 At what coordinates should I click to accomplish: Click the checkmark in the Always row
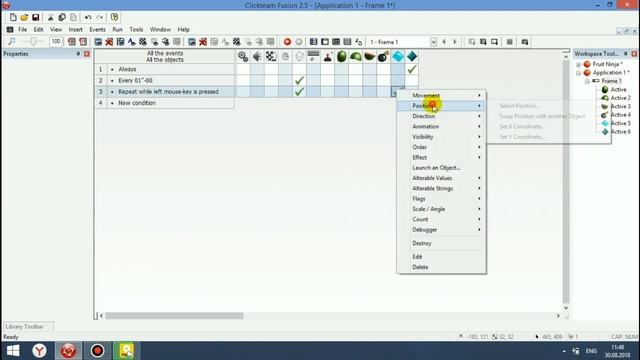click(412, 69)
